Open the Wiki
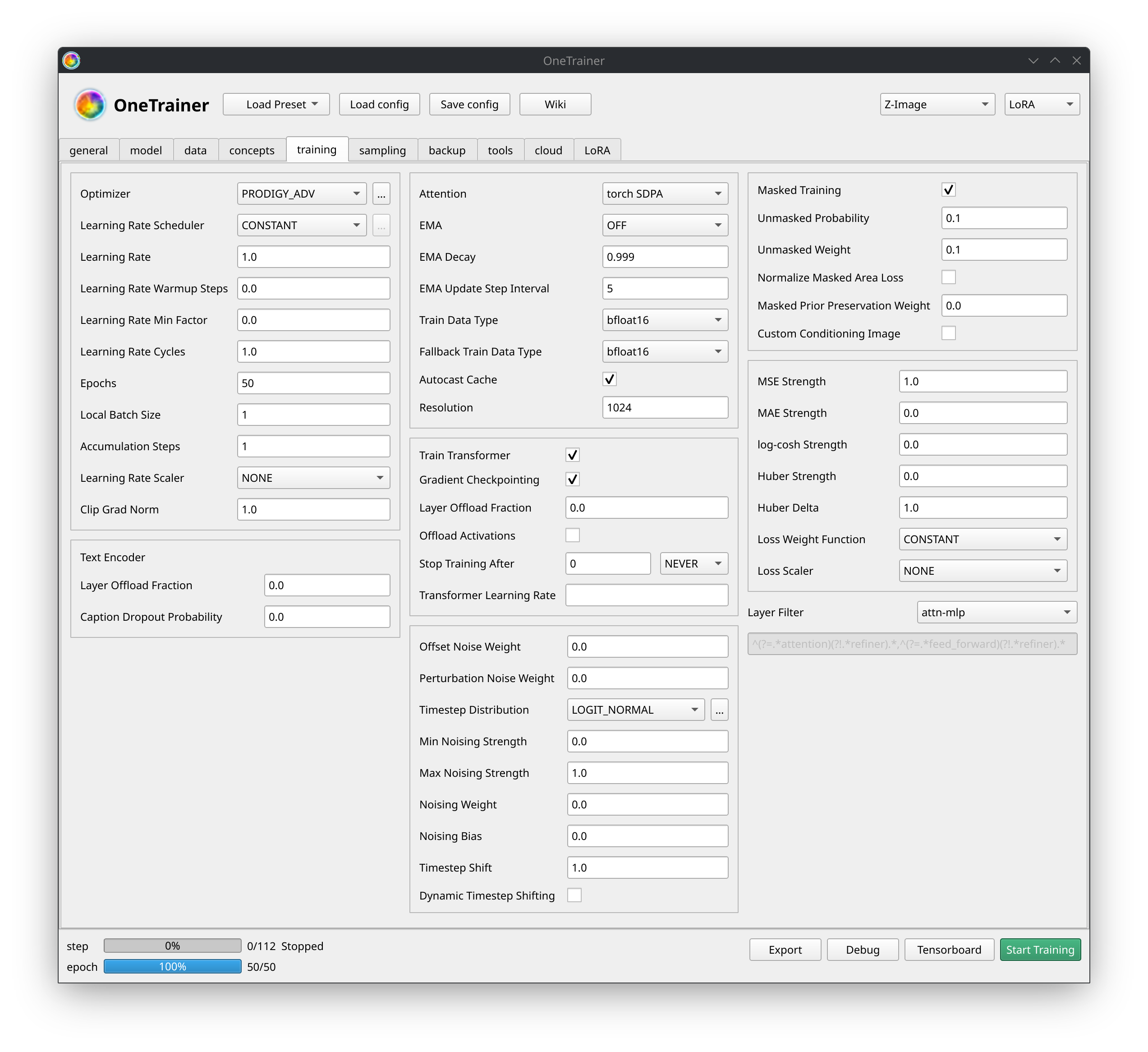This screenshot has width=1148, height=1052. pos(555,104)
